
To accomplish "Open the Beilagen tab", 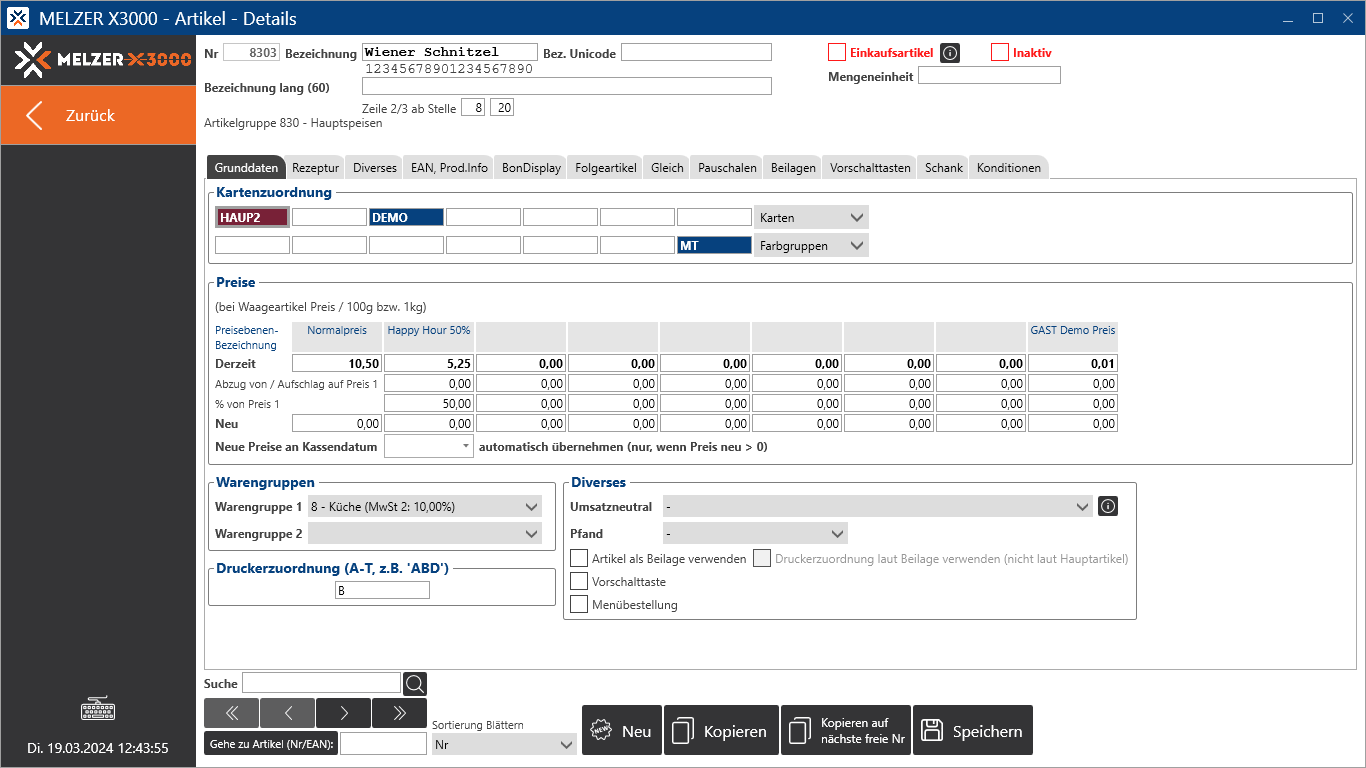I will click(794, 168).
